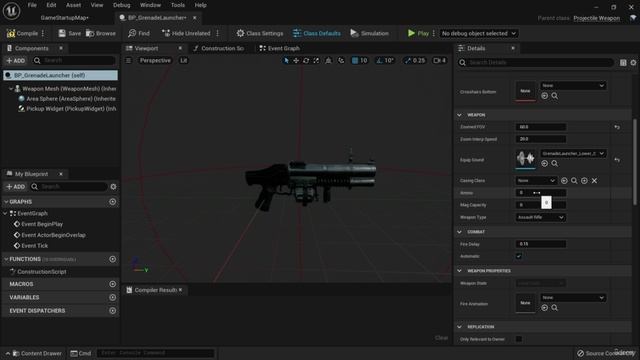Start Simulation mode

[x=369, y=33]
